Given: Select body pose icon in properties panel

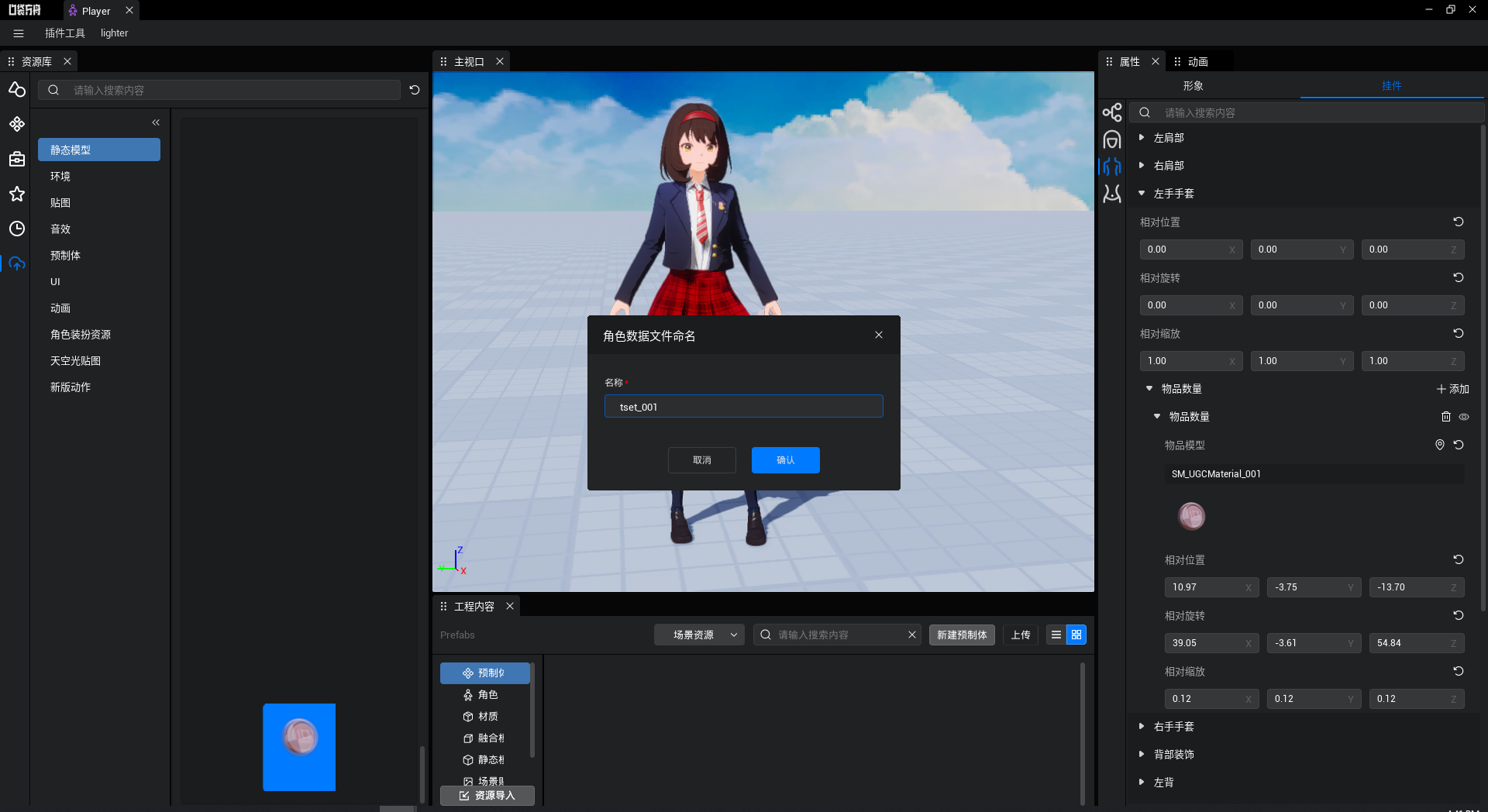Looking at the screenshot, I should (1112, 194).
